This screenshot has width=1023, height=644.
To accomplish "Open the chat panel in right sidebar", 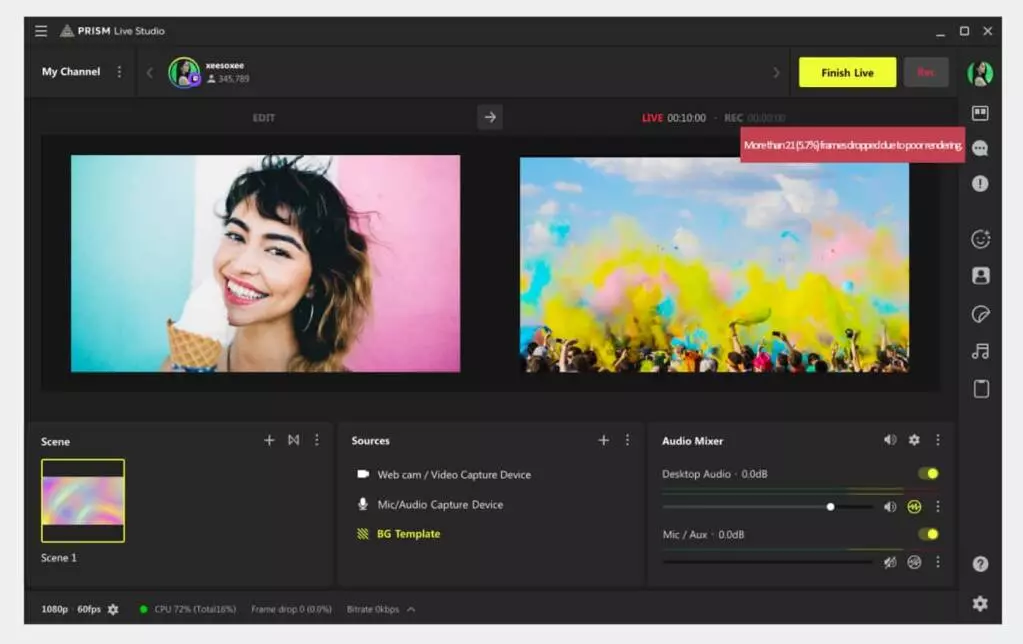I will pyautogui.click(x=980, y=148).
